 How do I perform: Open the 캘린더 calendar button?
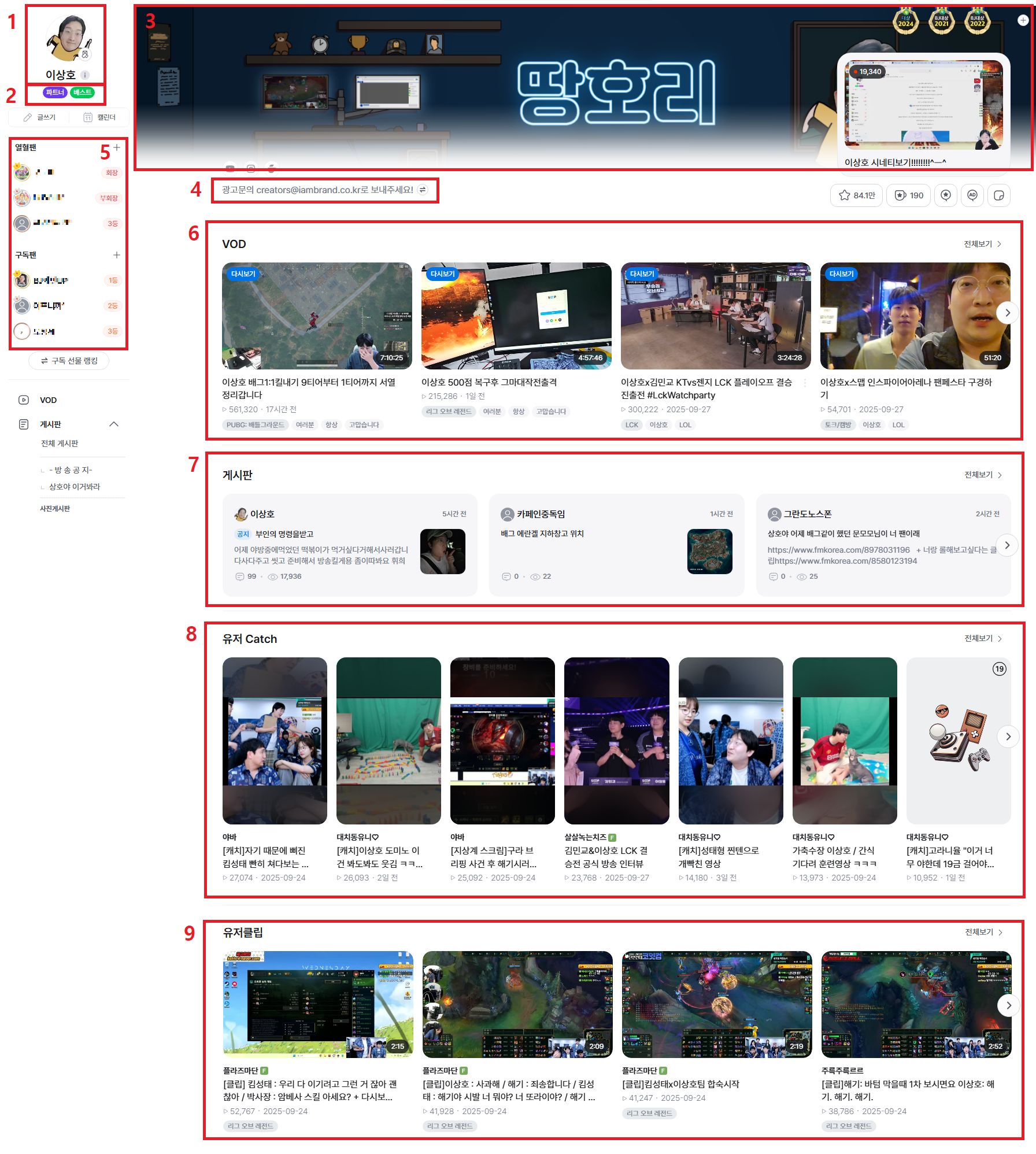(x=99, y=117)
